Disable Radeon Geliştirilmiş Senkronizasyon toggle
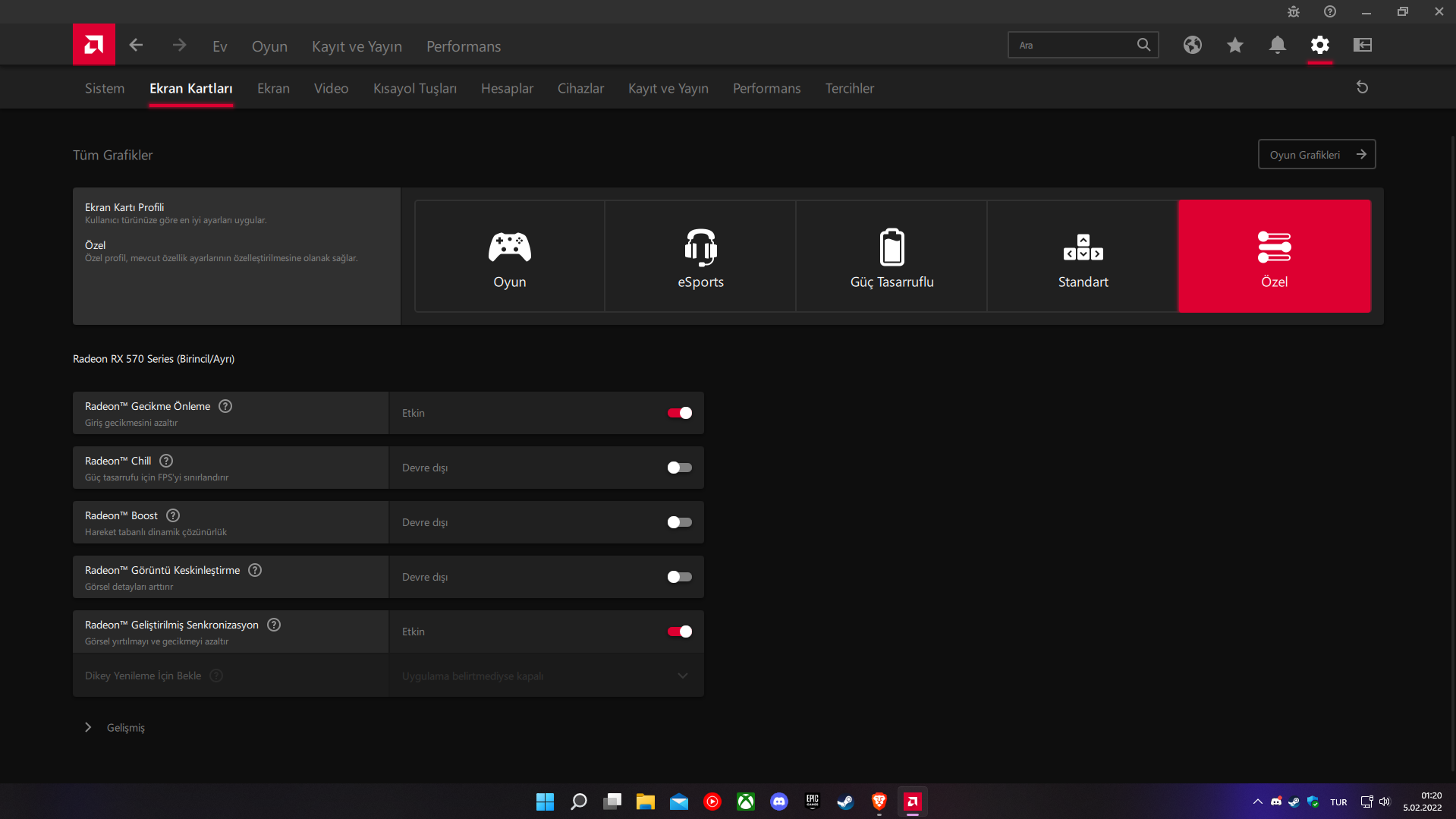The width and height of the screenshot is (1456, 819). point(680,632)
